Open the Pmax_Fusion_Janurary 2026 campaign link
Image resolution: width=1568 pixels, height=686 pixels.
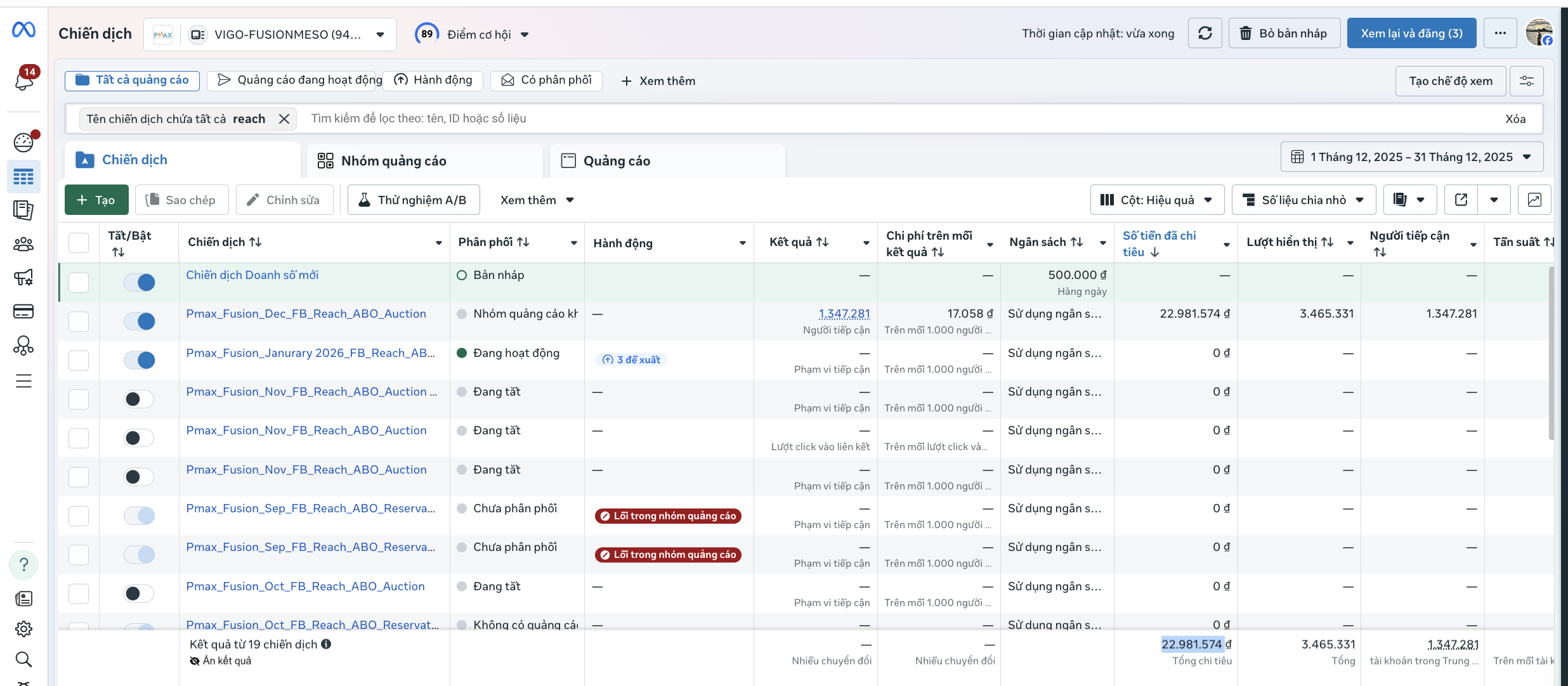point(310,353)
